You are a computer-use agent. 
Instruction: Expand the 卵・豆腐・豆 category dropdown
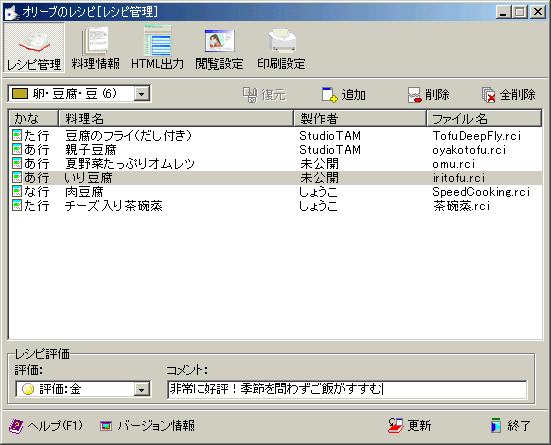point(142,94)
